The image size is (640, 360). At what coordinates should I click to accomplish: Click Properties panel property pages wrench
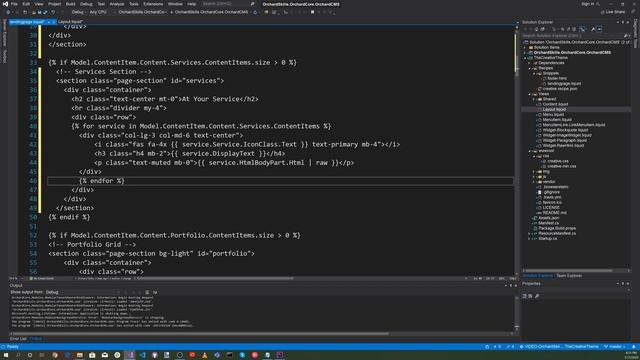click(x=537, y=296)
